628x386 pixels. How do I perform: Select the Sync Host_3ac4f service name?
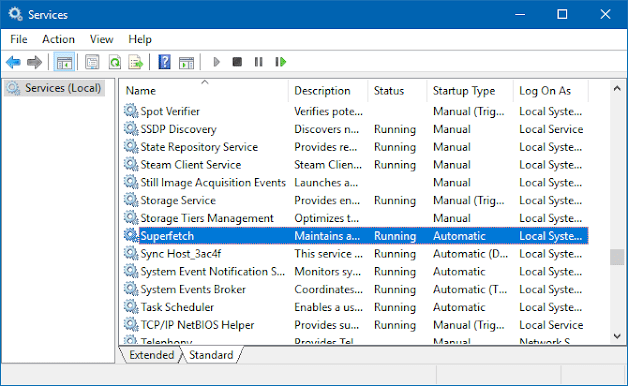181,254
